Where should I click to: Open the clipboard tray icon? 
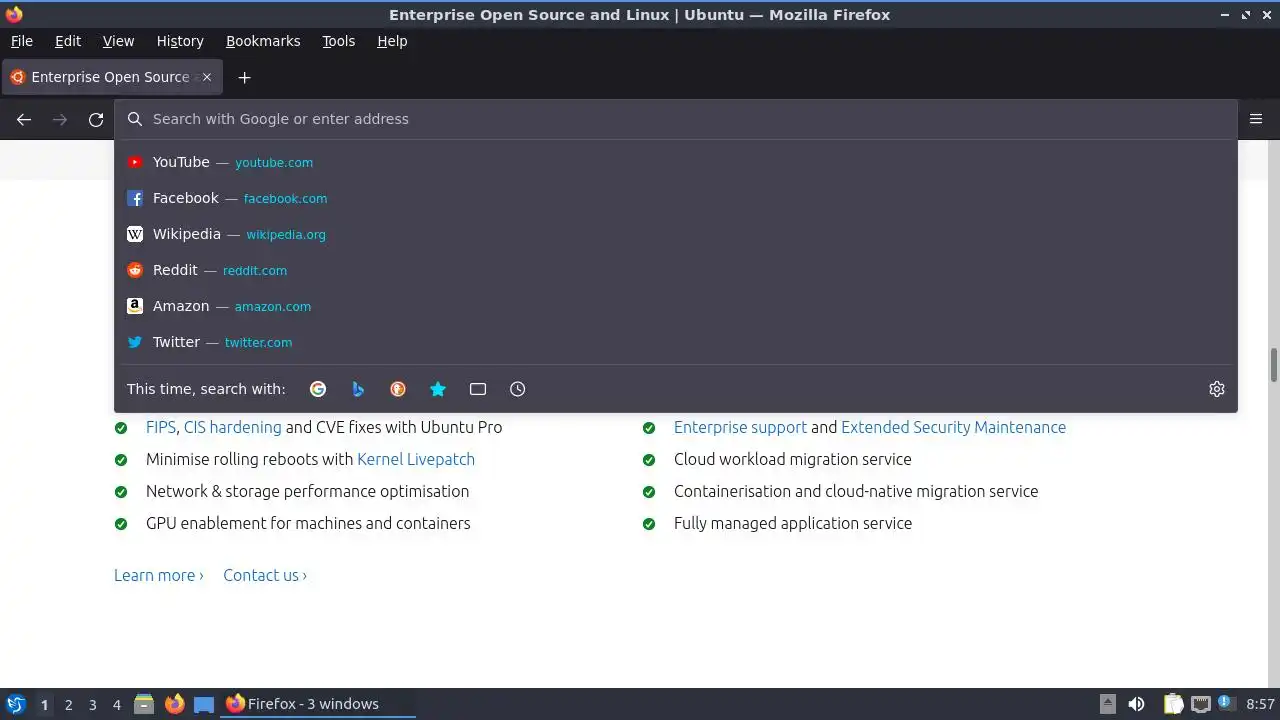click(1174, 704)
